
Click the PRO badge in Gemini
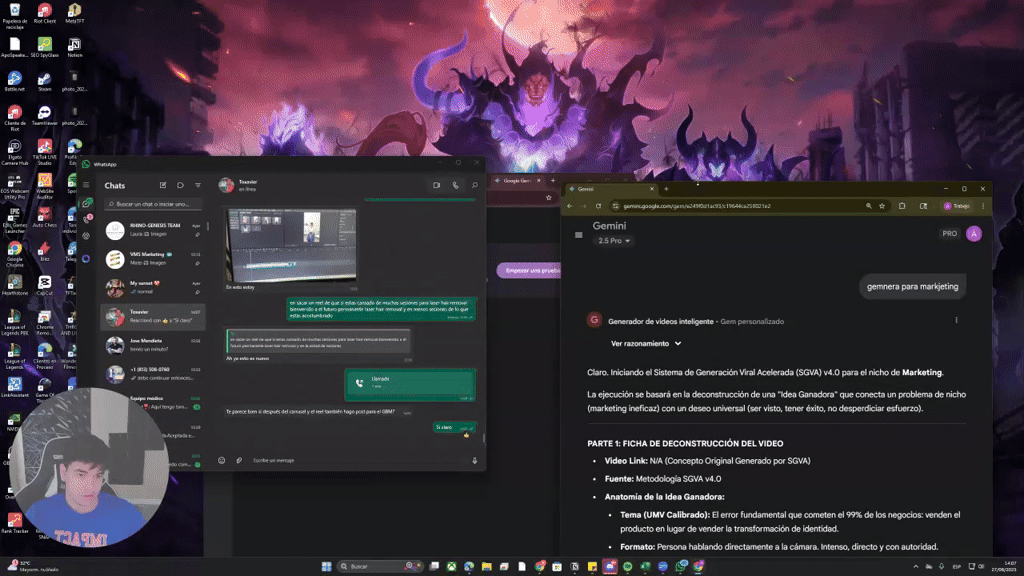[950, 234]
